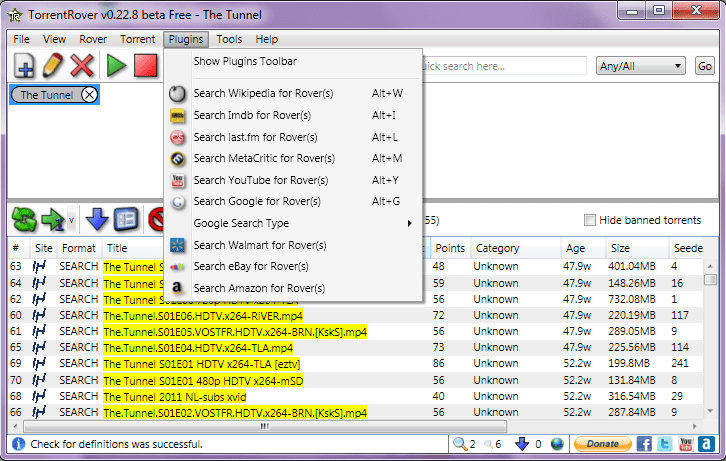Click status bar download arrow icon
Image resolution: width=726 pixels, height=461 pixels.
point(522,444)
